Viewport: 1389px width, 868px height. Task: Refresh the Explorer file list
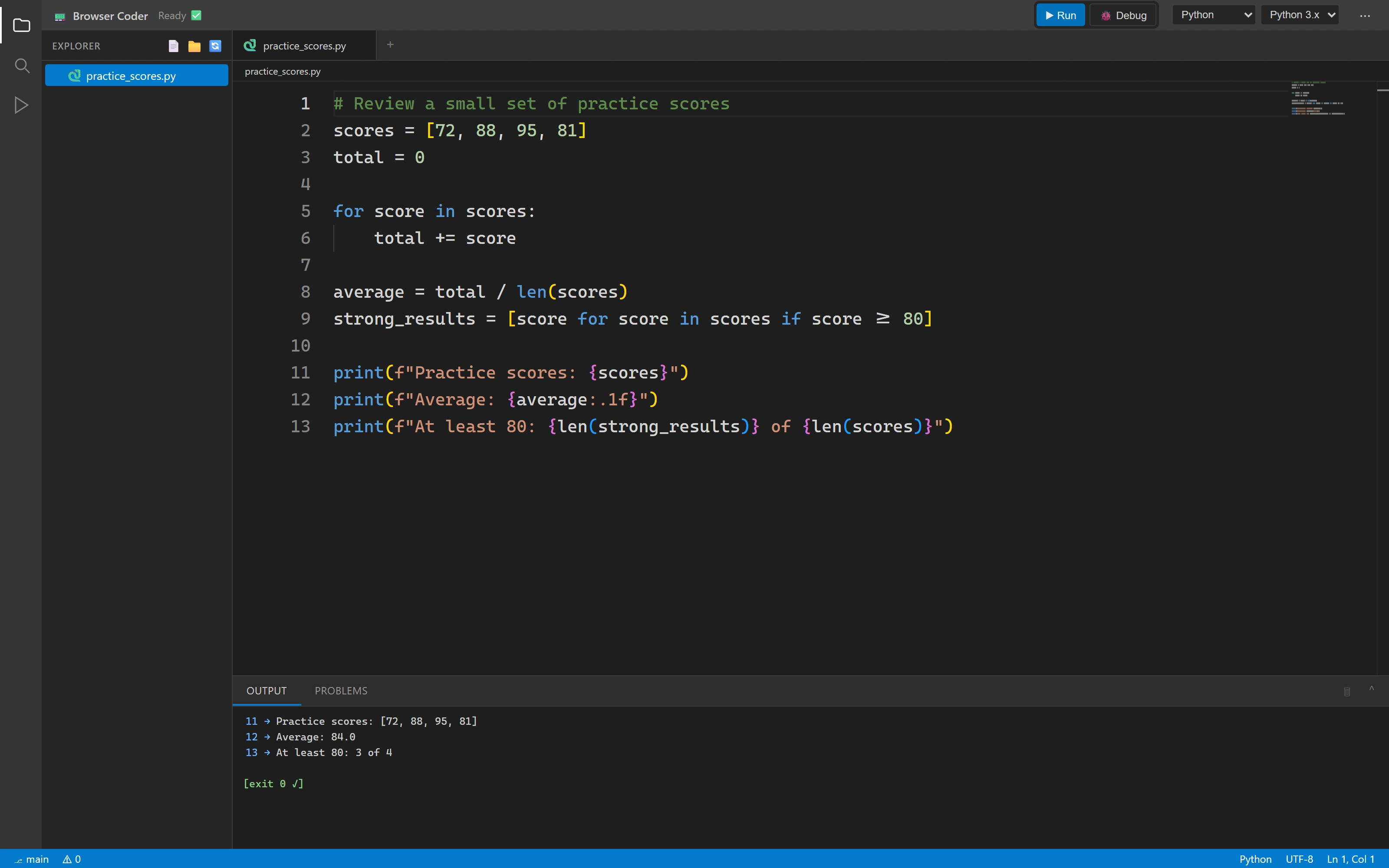[215, 46]
